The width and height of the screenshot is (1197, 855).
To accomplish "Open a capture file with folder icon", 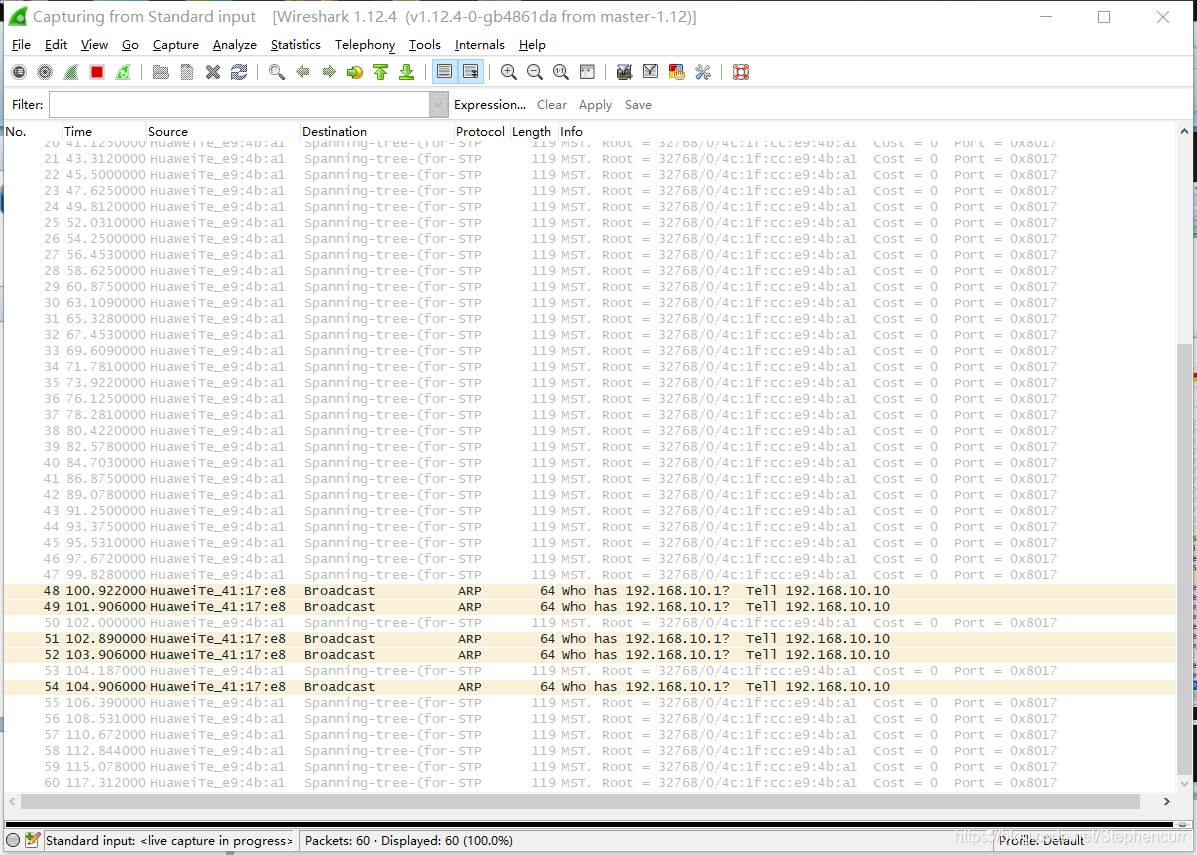I will tap(160, 72).
